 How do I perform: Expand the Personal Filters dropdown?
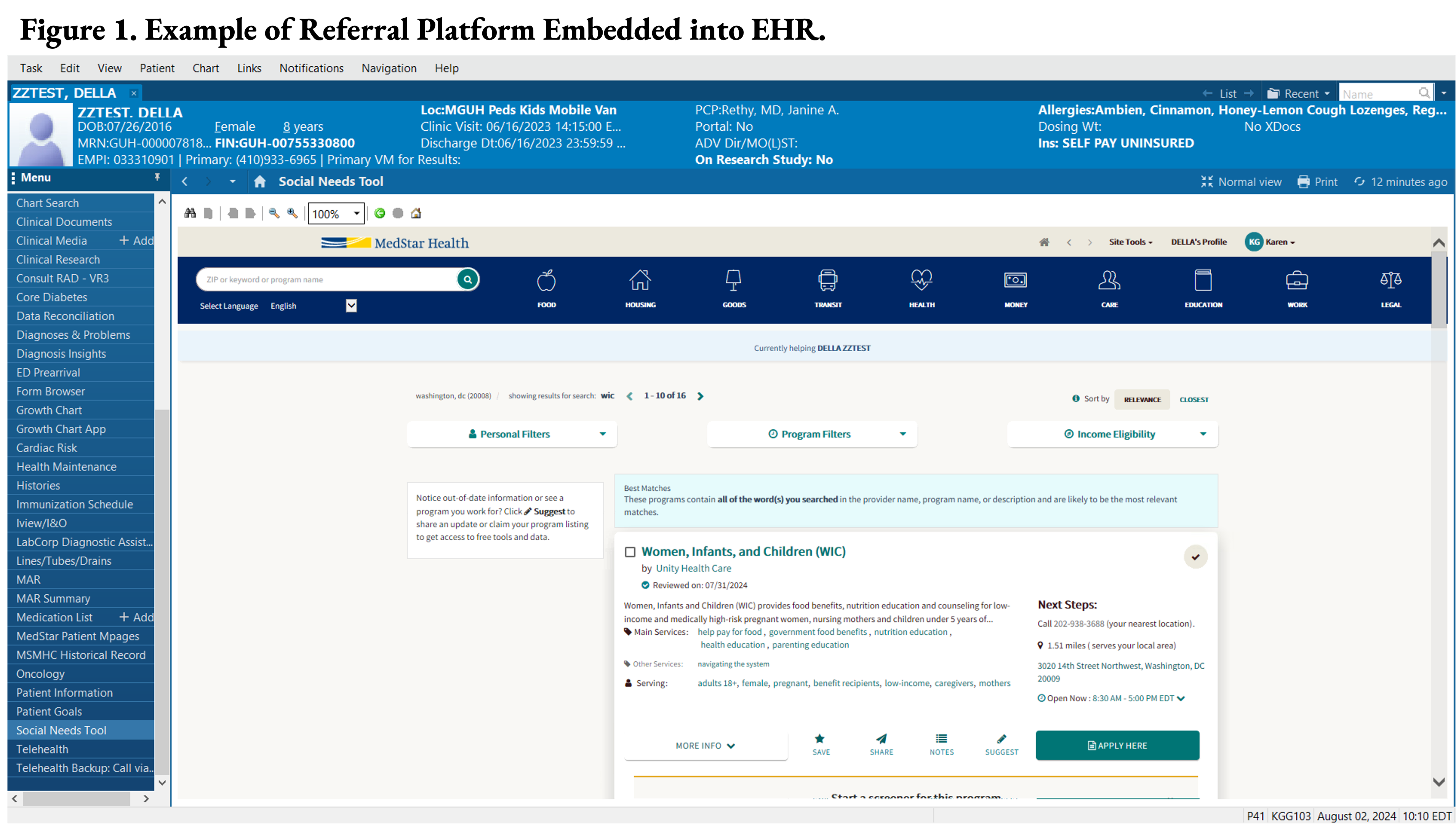tap(512, 434)
